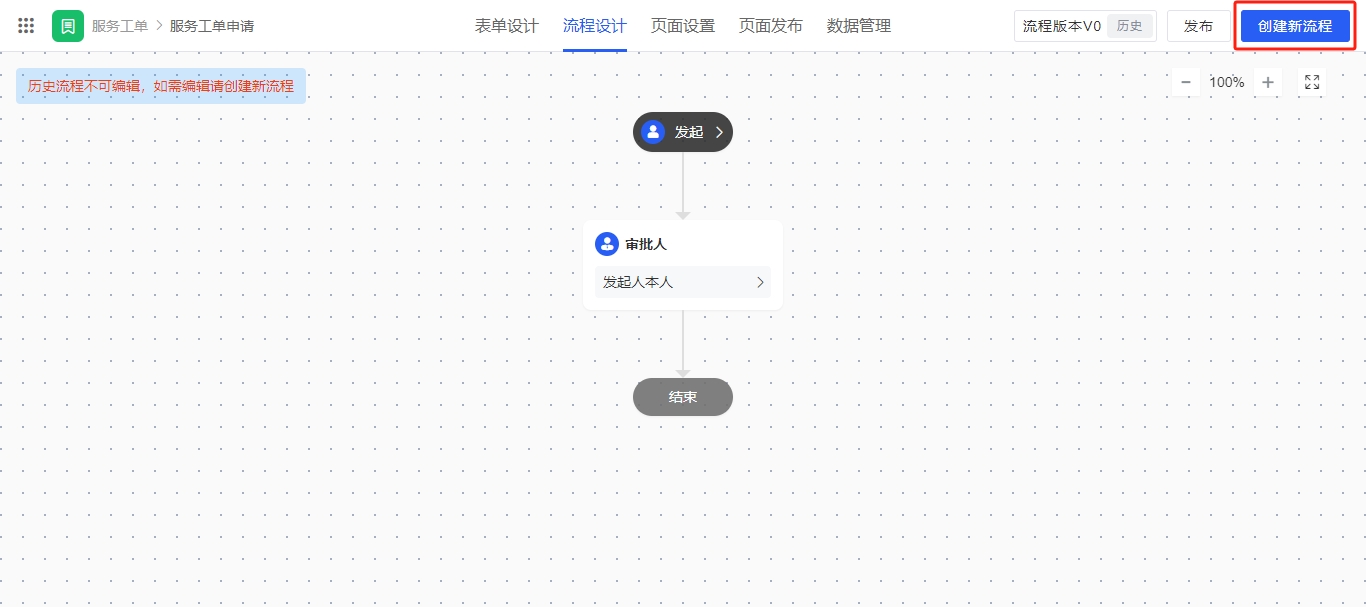Image resolution: width=1366 pixels, height=607 pixels.
Task: Open the 页面发布 tab
Action: pyautogui.click(x=771, y=26)
